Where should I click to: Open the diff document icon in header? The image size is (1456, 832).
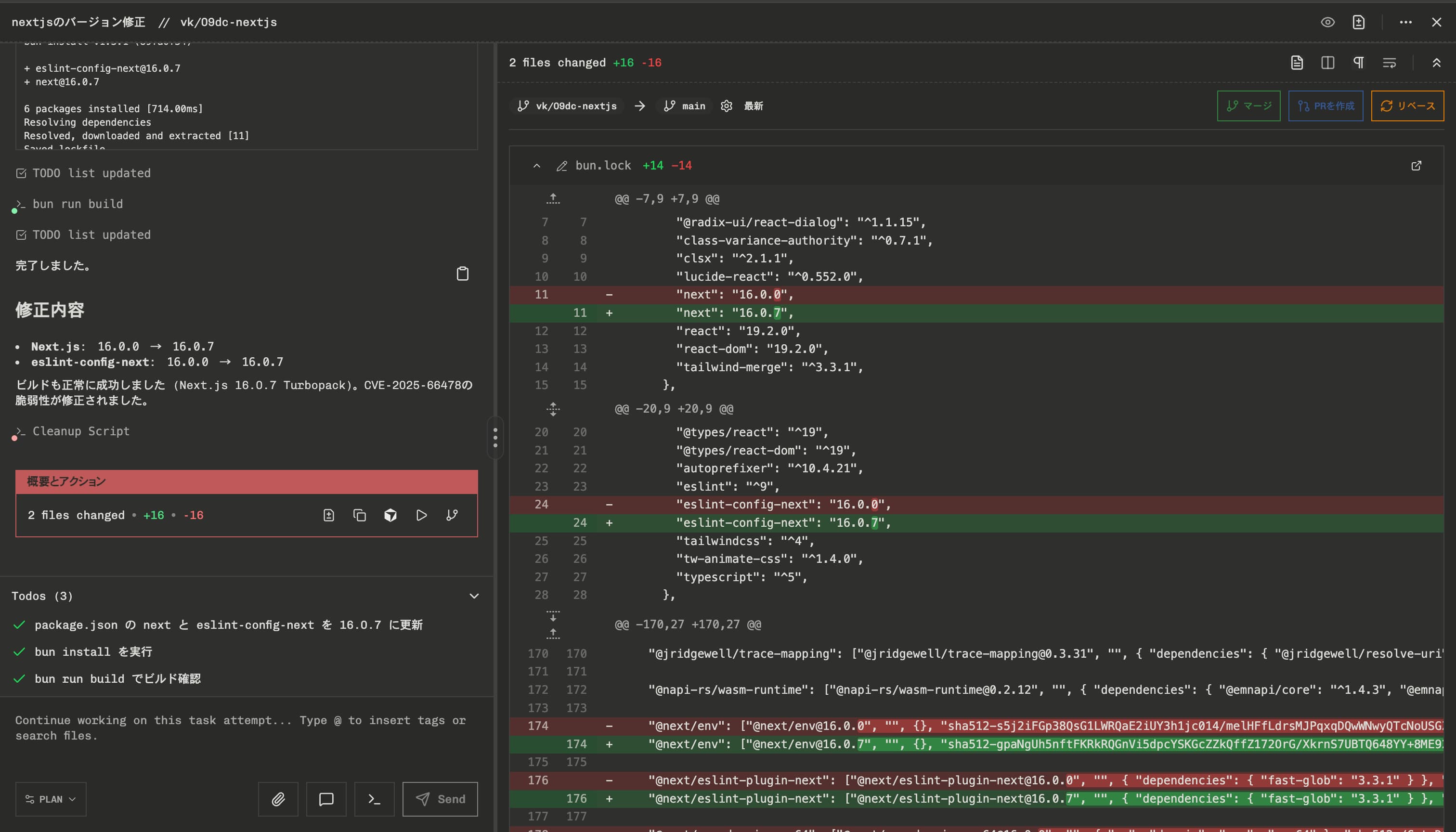point(1358,22)
